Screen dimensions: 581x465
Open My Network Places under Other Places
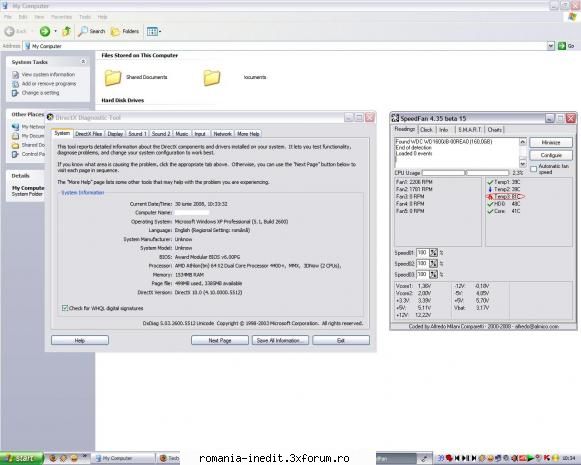[x=28, y=127]
